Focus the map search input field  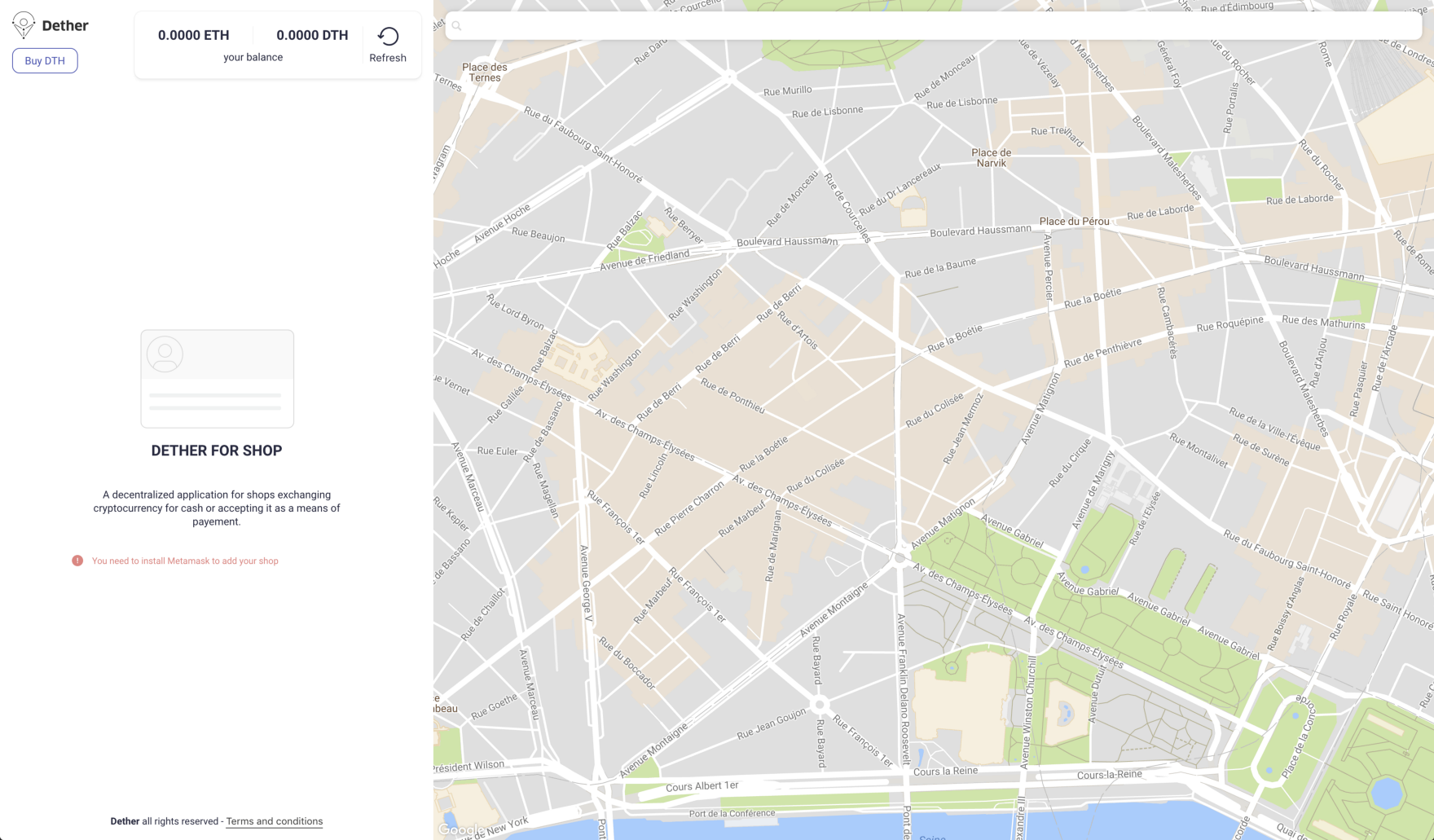(x=934, y=26)
